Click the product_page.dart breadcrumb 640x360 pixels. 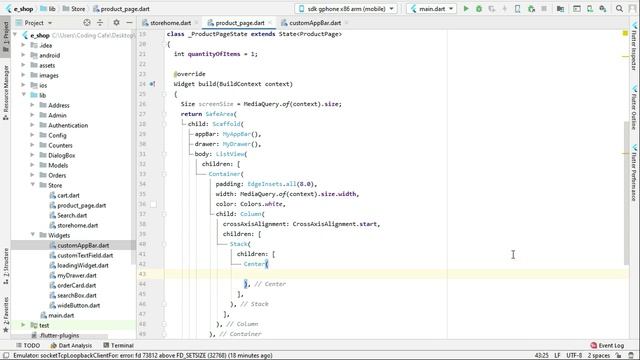pos(121,9)
